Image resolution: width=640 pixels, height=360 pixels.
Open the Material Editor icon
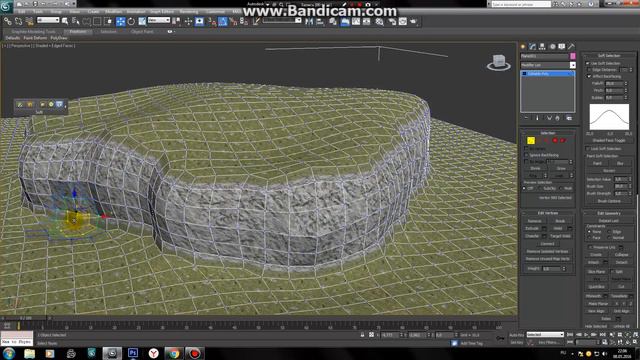380,21
